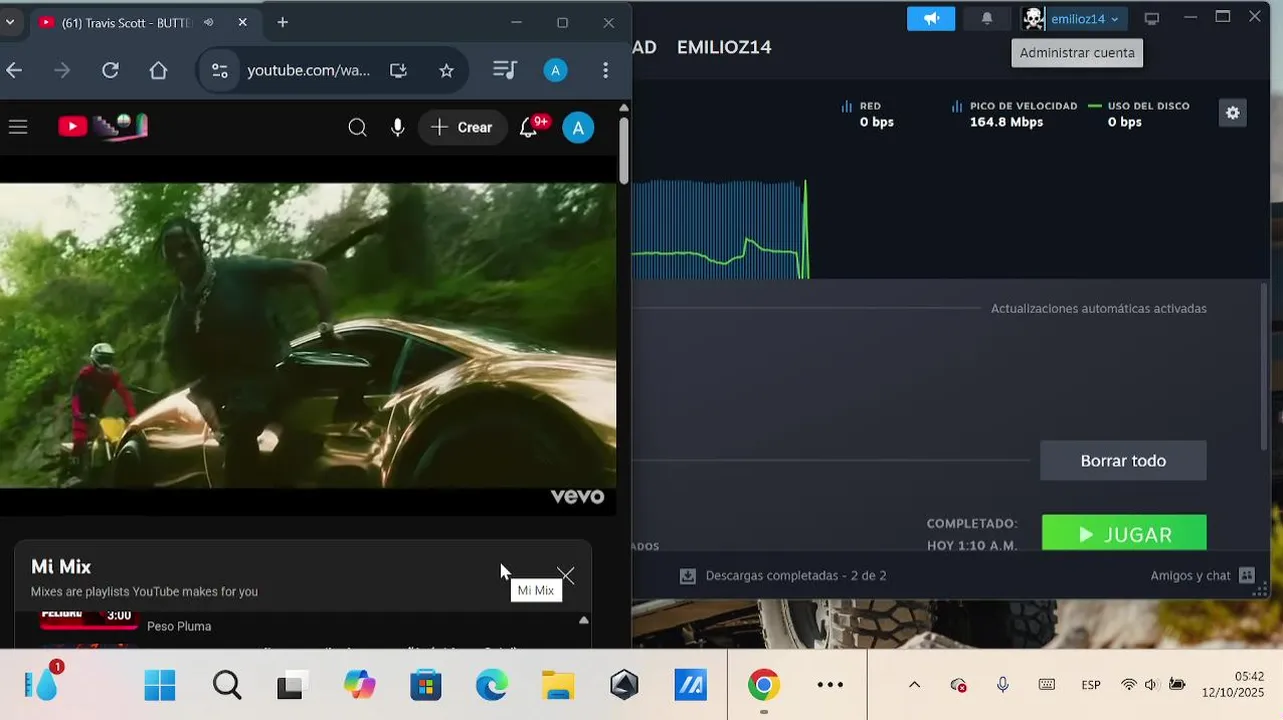
Task: Start YouTube voice search microphone
Action: click(398, 127)
